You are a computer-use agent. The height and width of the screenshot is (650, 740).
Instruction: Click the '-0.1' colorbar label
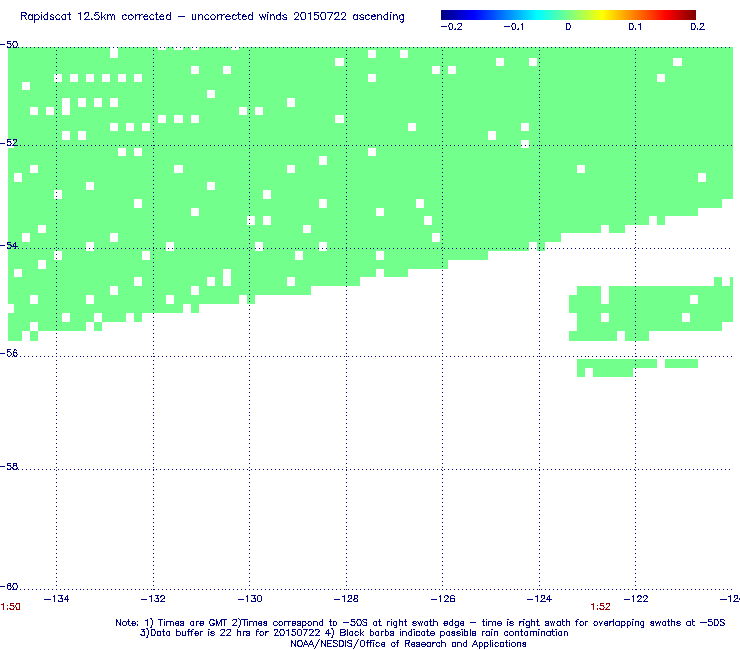(x=513, y=27)
